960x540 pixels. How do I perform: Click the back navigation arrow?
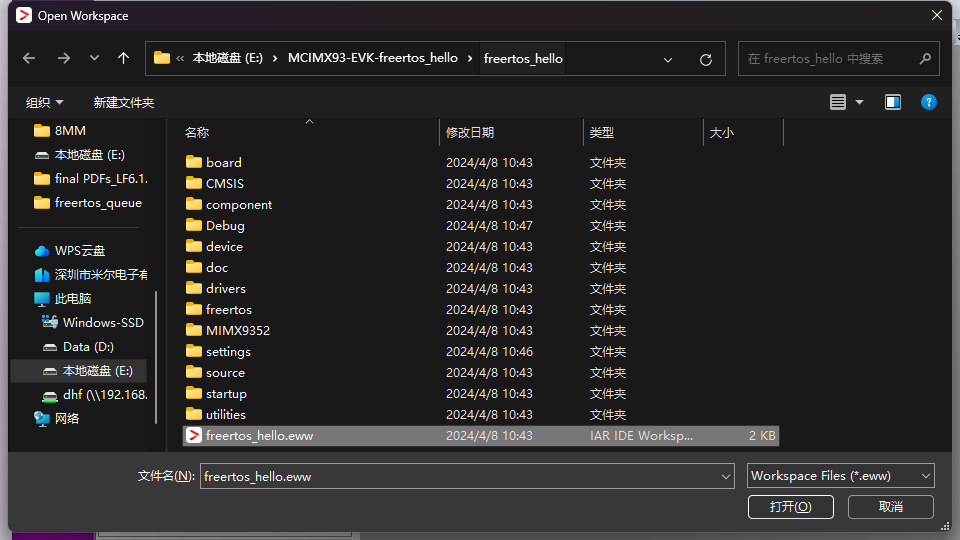pyautogui.click(x=29, y=59)
